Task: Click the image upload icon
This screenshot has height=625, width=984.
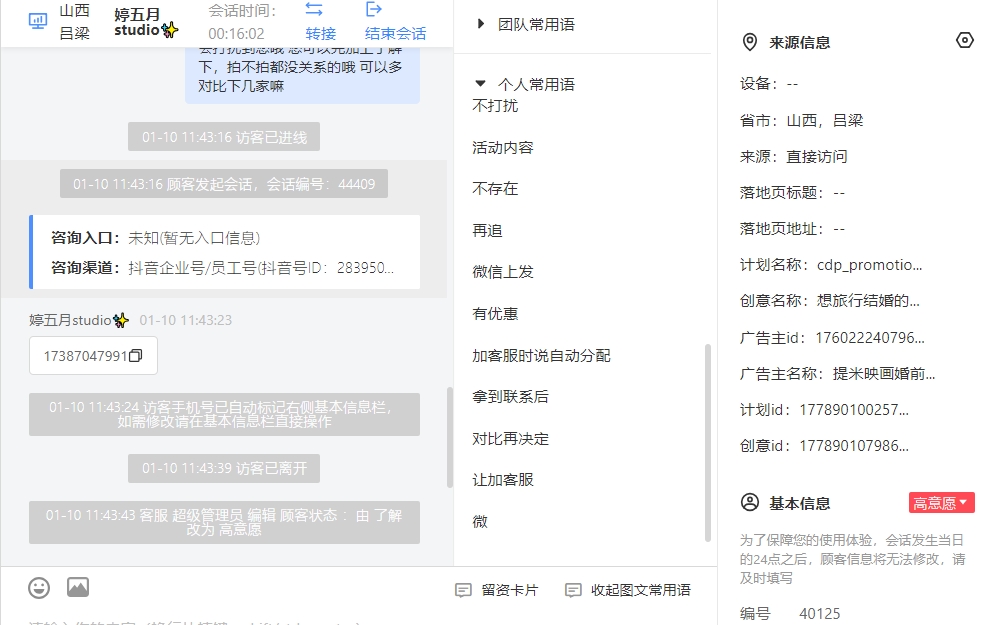Action: click(x=78, y=587)
